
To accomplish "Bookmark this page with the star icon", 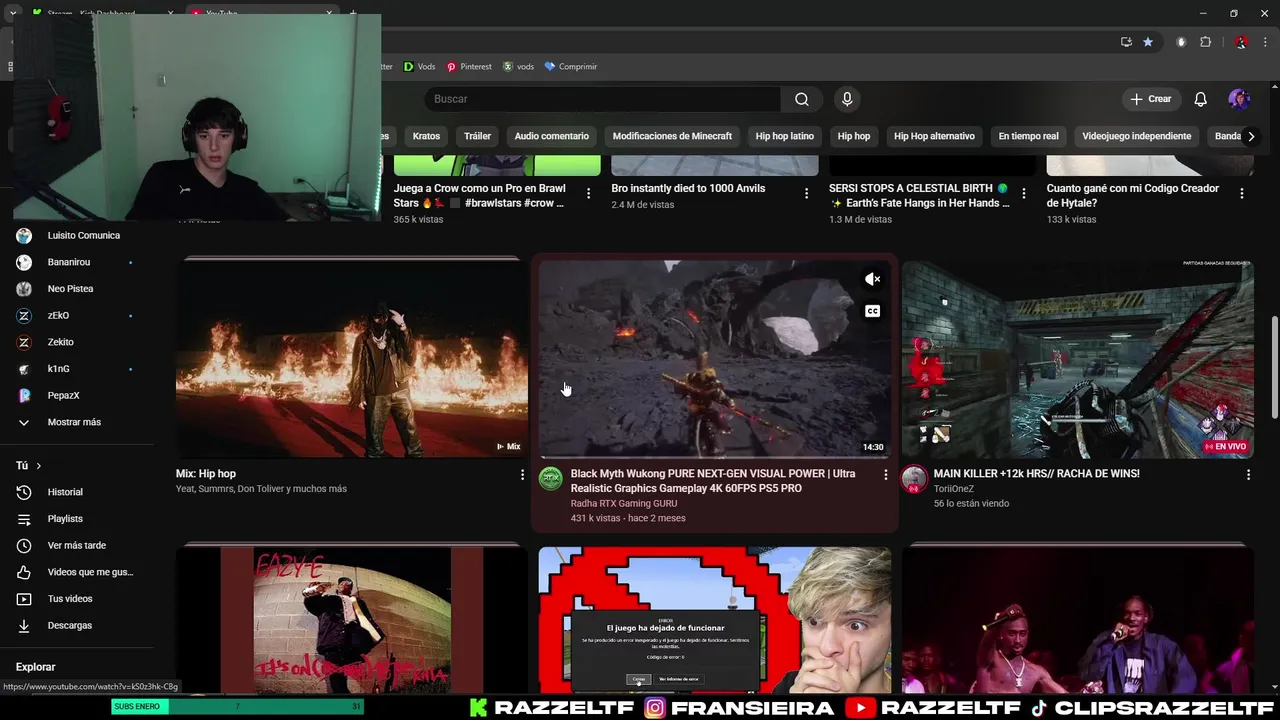I will click(x=1148, y=42).
